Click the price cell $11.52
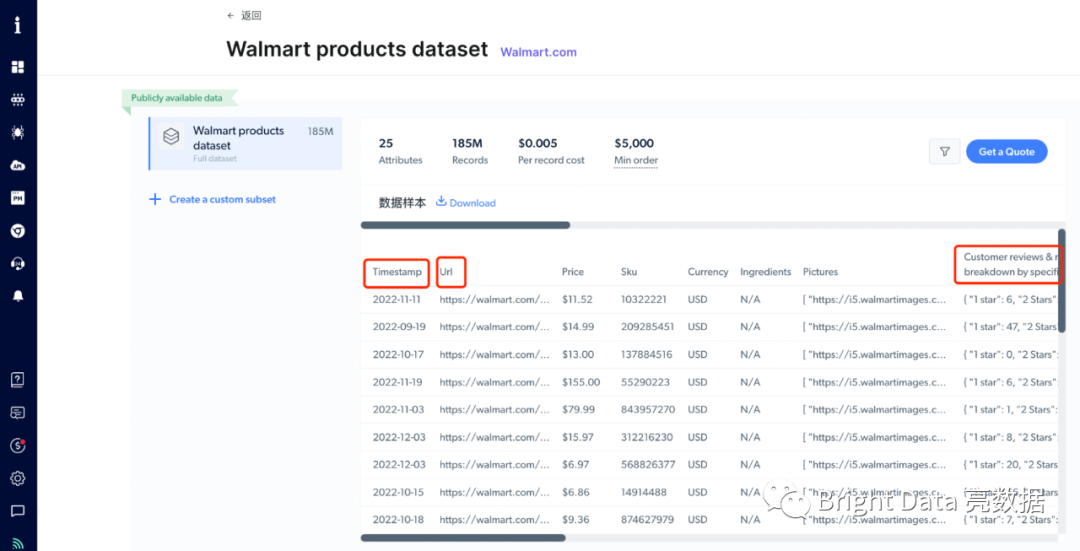1080x551 pixels. click(577, 300)
